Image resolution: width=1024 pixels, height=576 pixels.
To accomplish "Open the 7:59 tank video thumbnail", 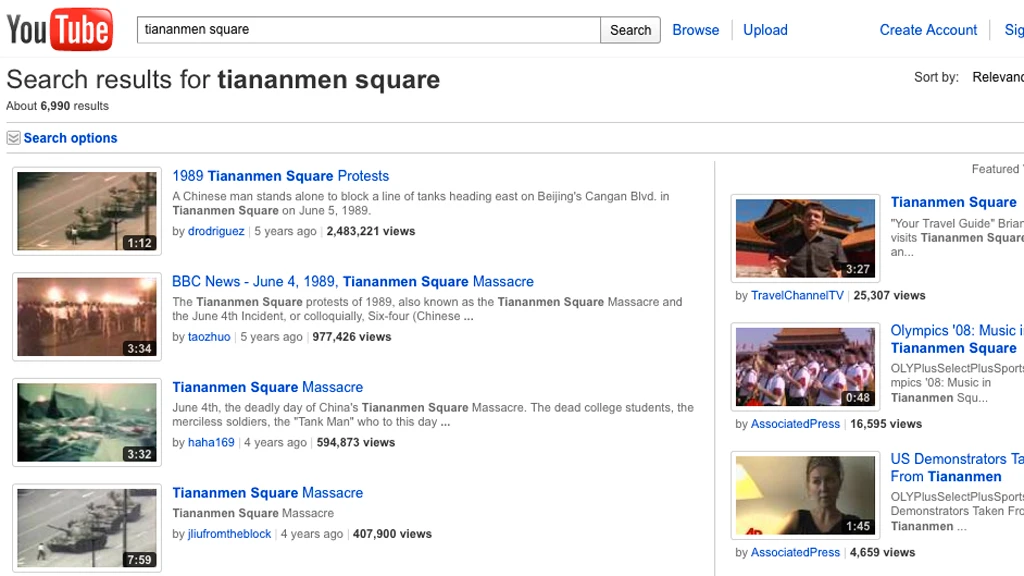I will [x=87, y=528].
